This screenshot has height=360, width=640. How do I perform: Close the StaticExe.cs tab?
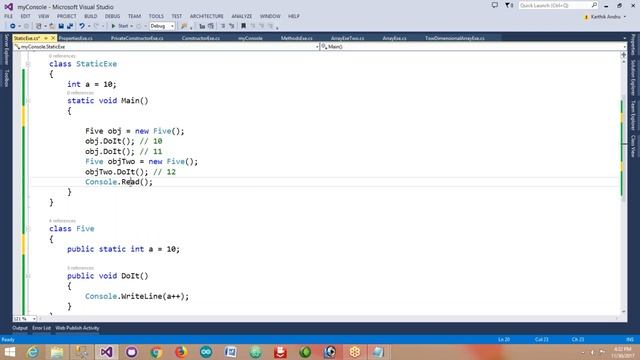[x=53, y=38]
